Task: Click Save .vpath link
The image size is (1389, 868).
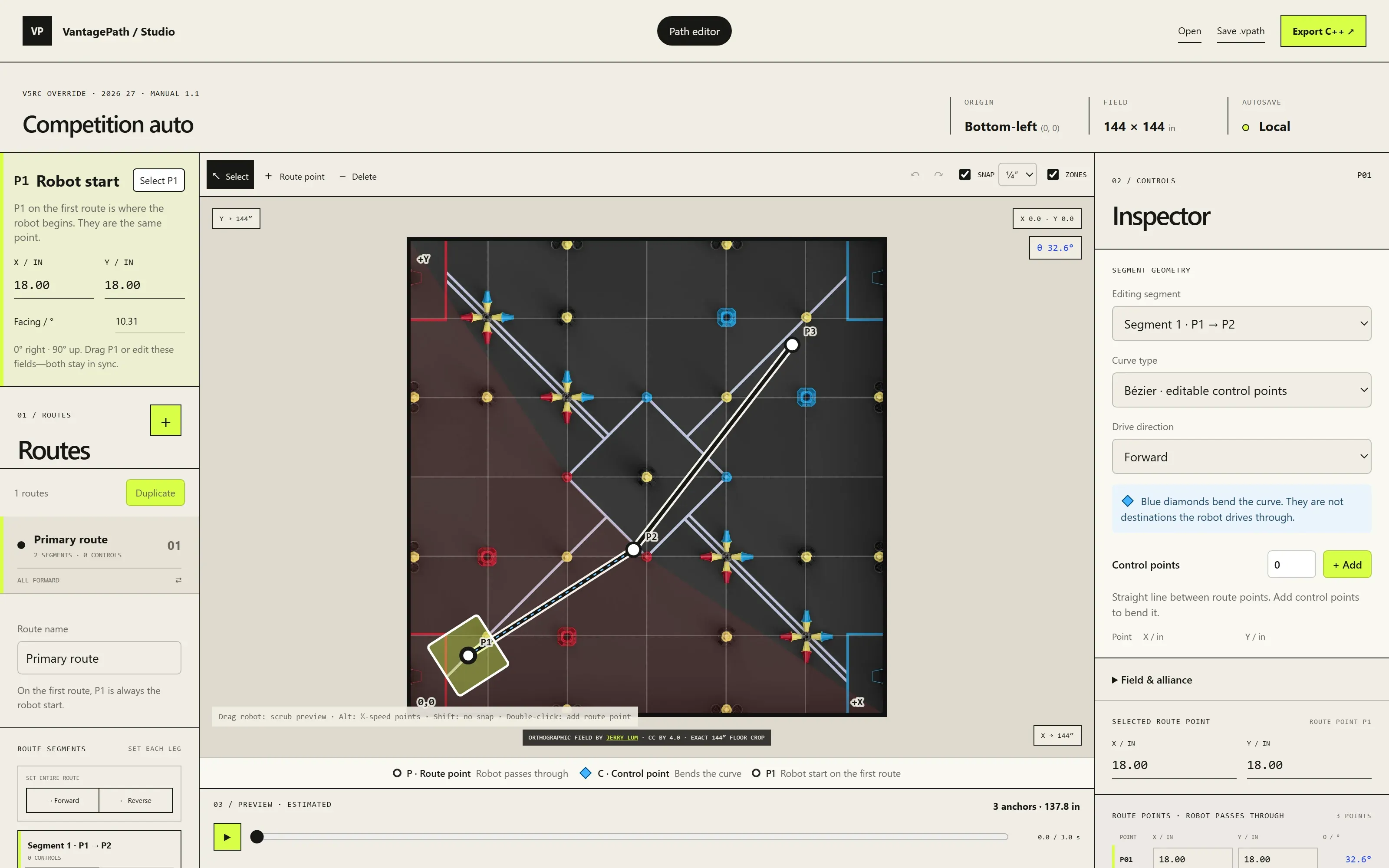Action: (x=1241, y=31)
